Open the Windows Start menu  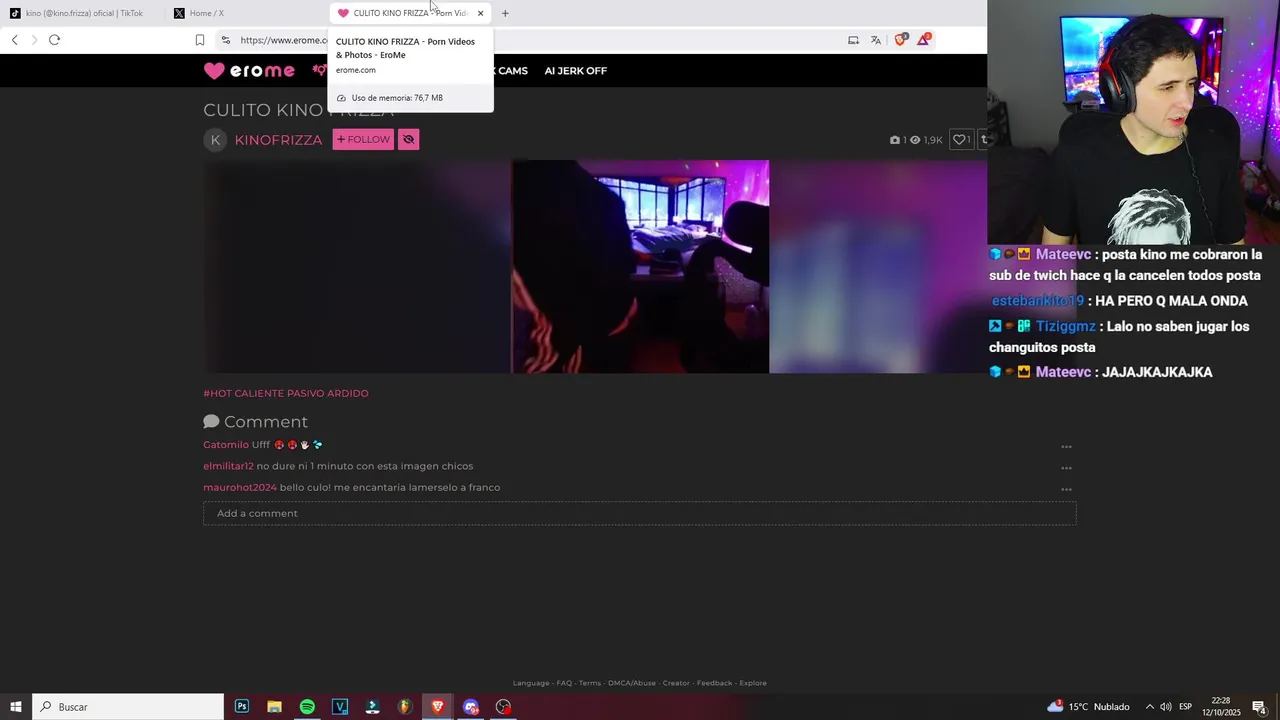coord(16,707)
